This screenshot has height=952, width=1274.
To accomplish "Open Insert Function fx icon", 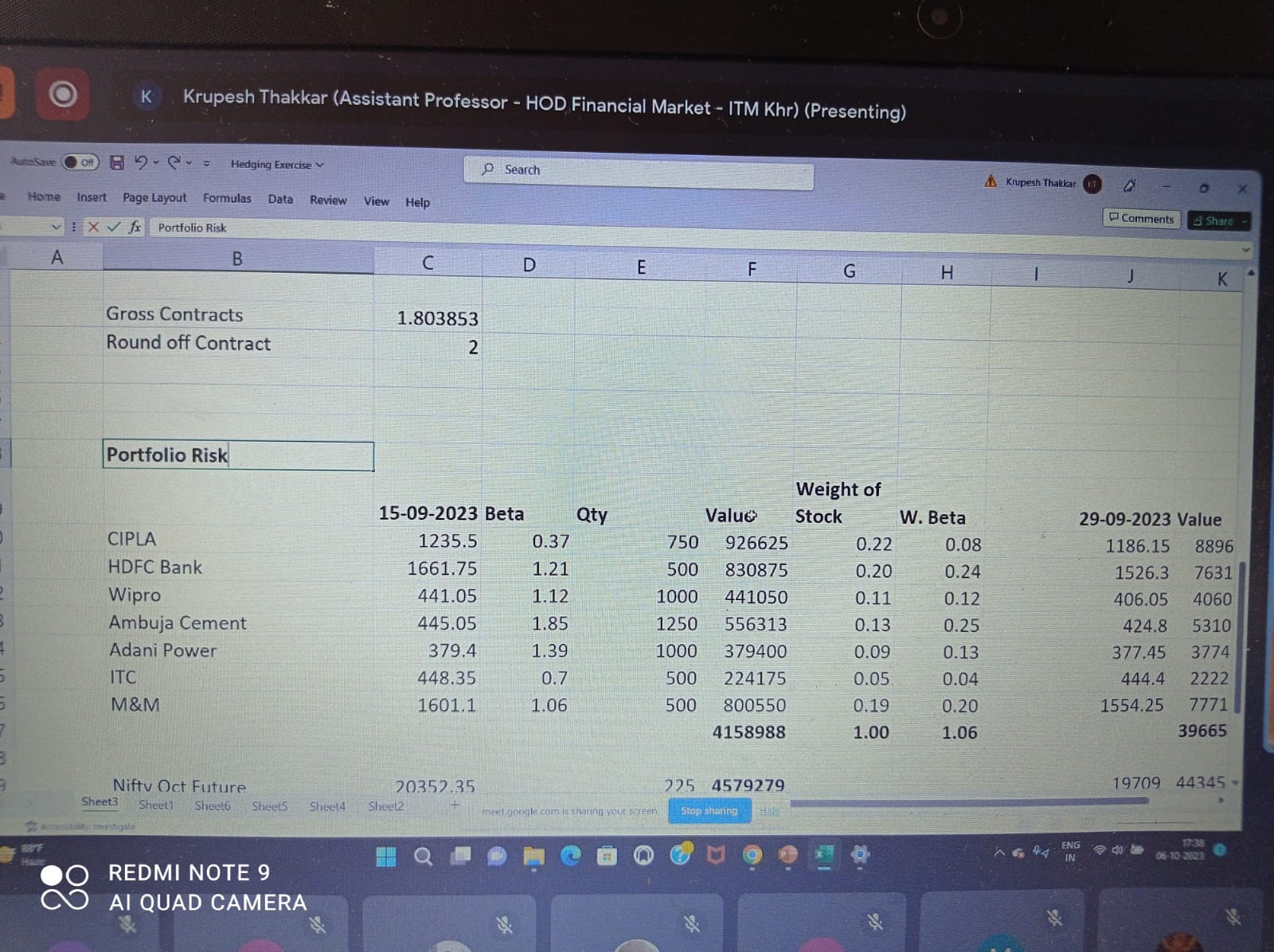I will pos(135,227).
